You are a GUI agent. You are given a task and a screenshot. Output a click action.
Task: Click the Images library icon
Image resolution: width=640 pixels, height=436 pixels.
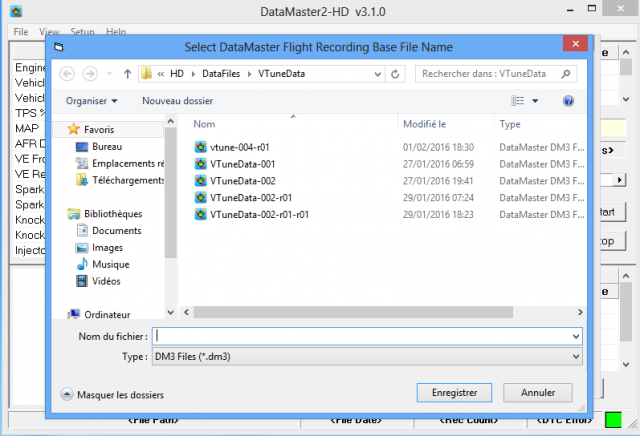click(x=82, y=247)
